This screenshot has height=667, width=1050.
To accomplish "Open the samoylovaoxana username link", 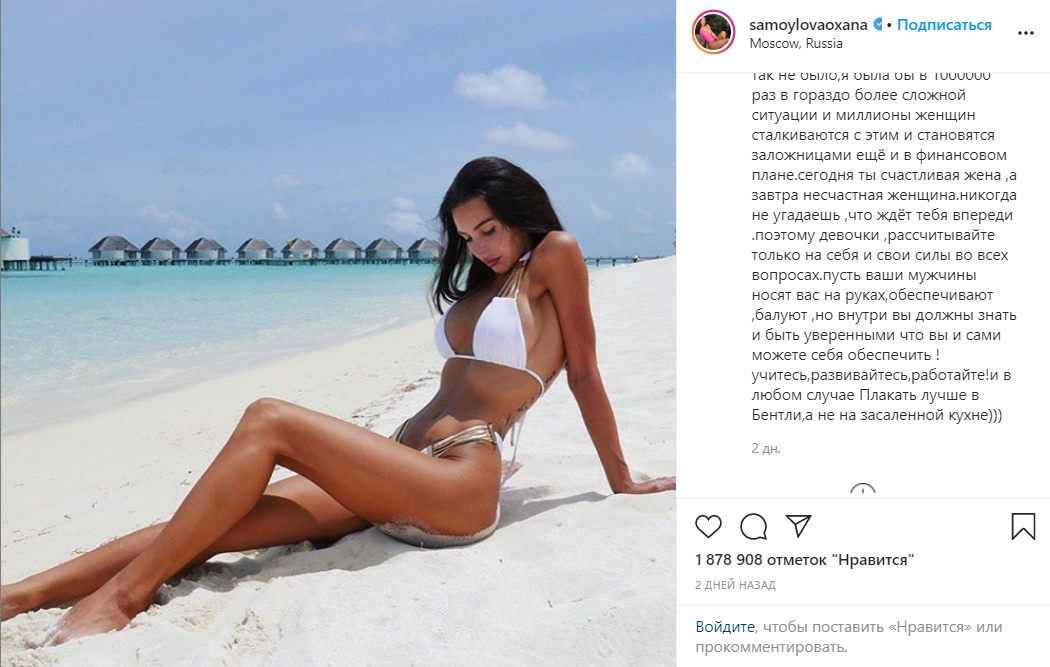I will pos(808,25).
